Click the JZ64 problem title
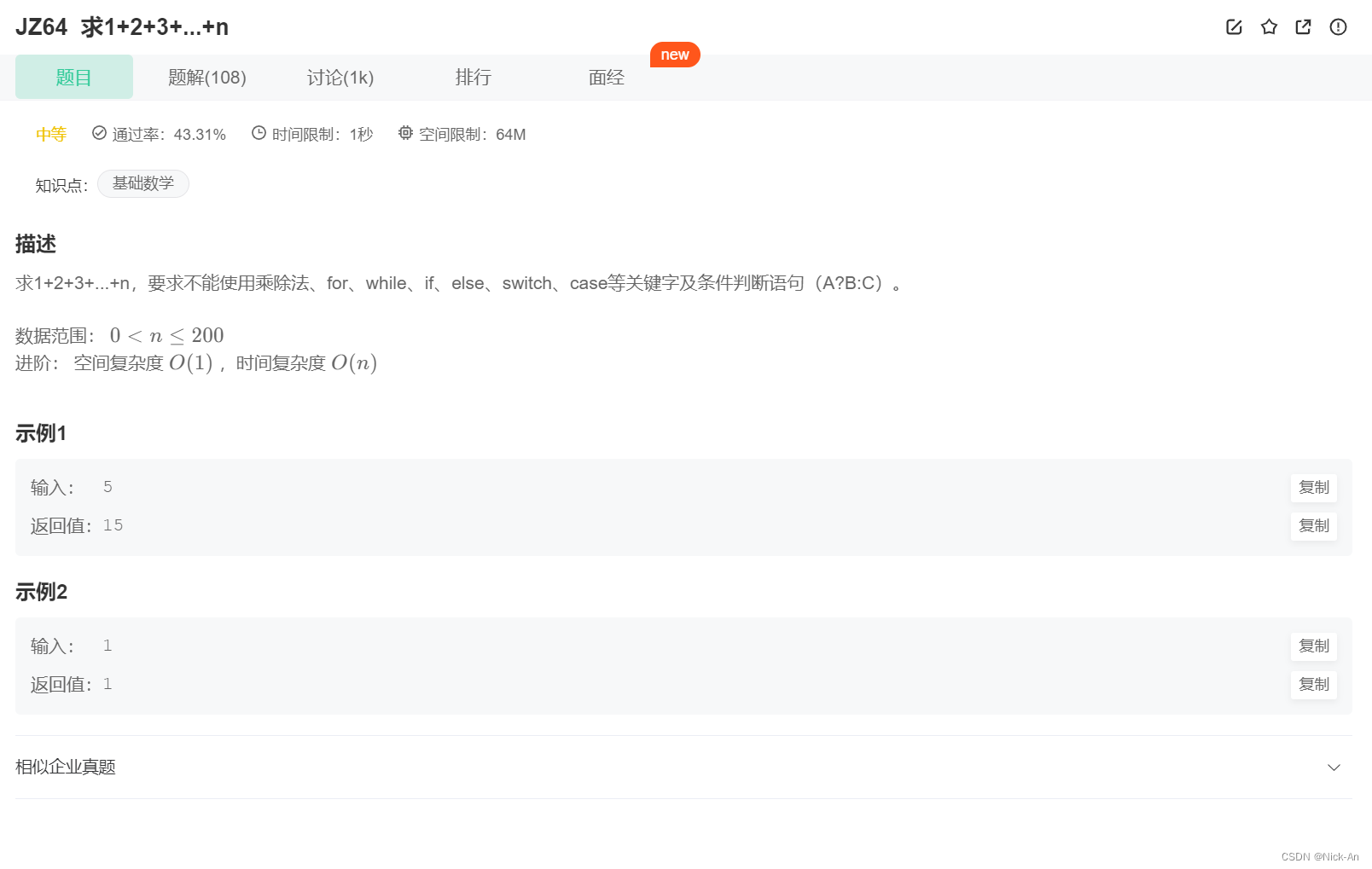Viewport: 1372px width, 869px height. click(x=122, y=27)
